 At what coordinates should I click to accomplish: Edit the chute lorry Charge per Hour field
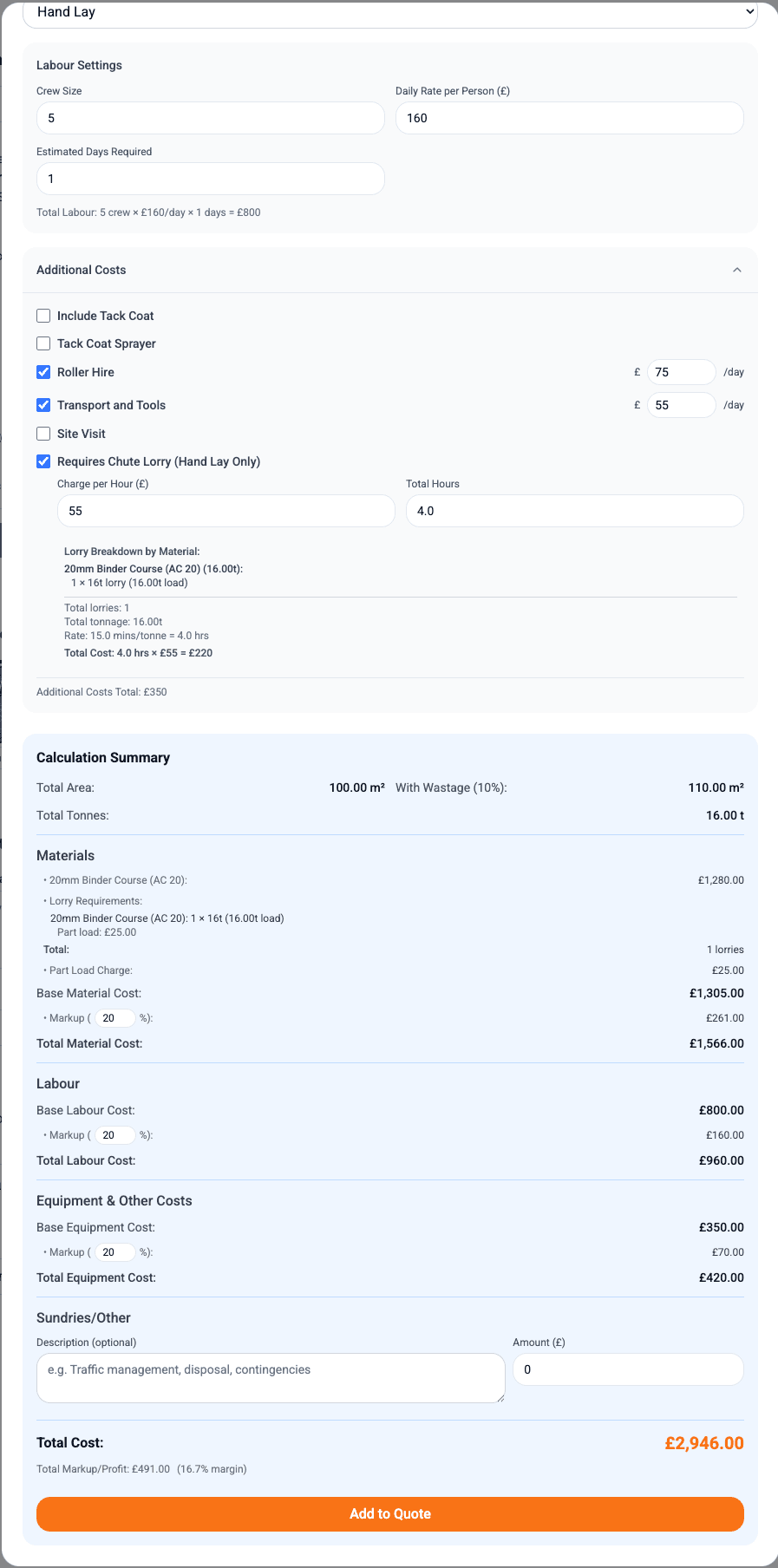[x=226, y=511]
